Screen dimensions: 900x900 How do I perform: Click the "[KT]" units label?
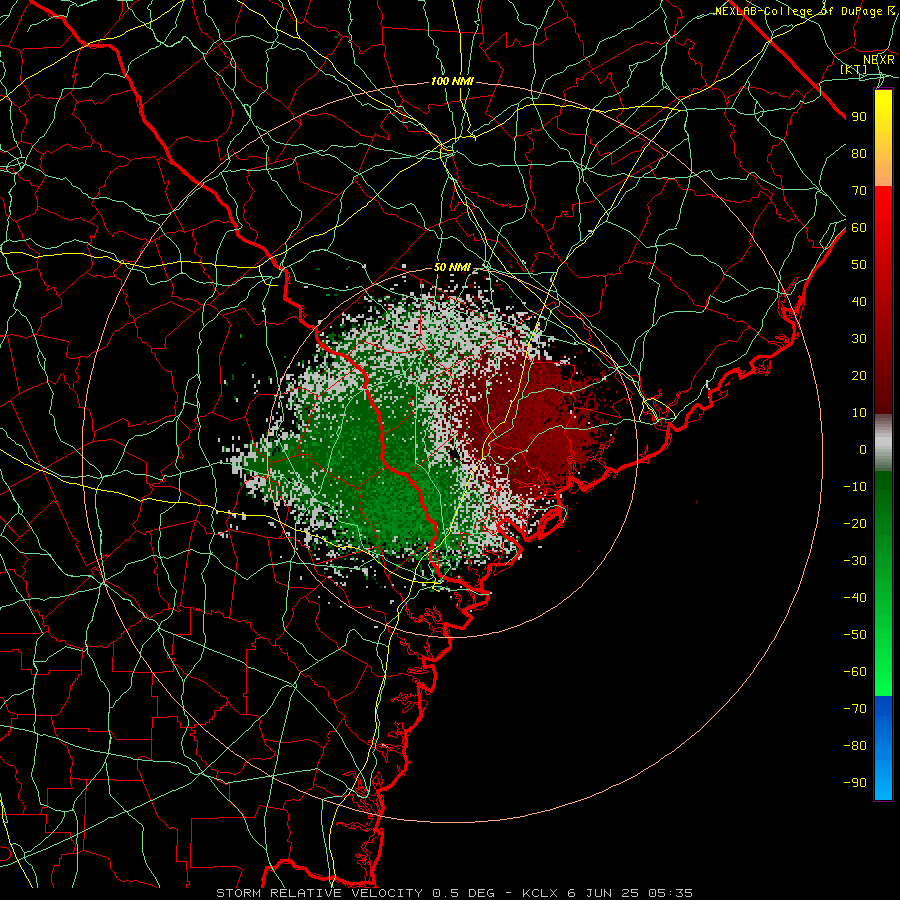point(854,69)
